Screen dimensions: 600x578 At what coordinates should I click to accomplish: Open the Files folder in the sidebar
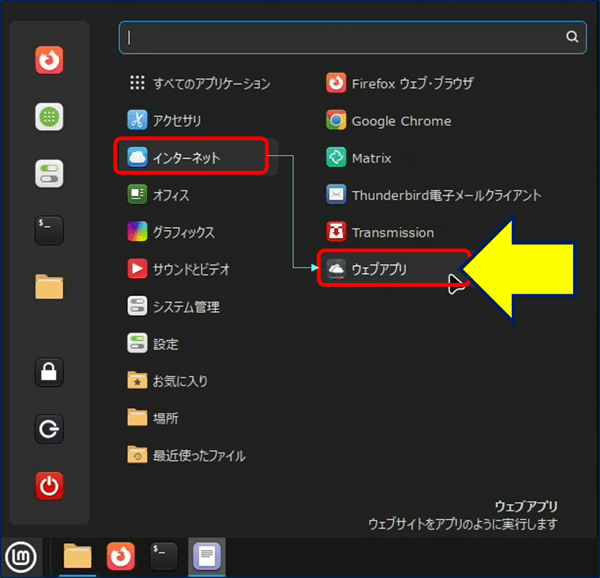49,287
